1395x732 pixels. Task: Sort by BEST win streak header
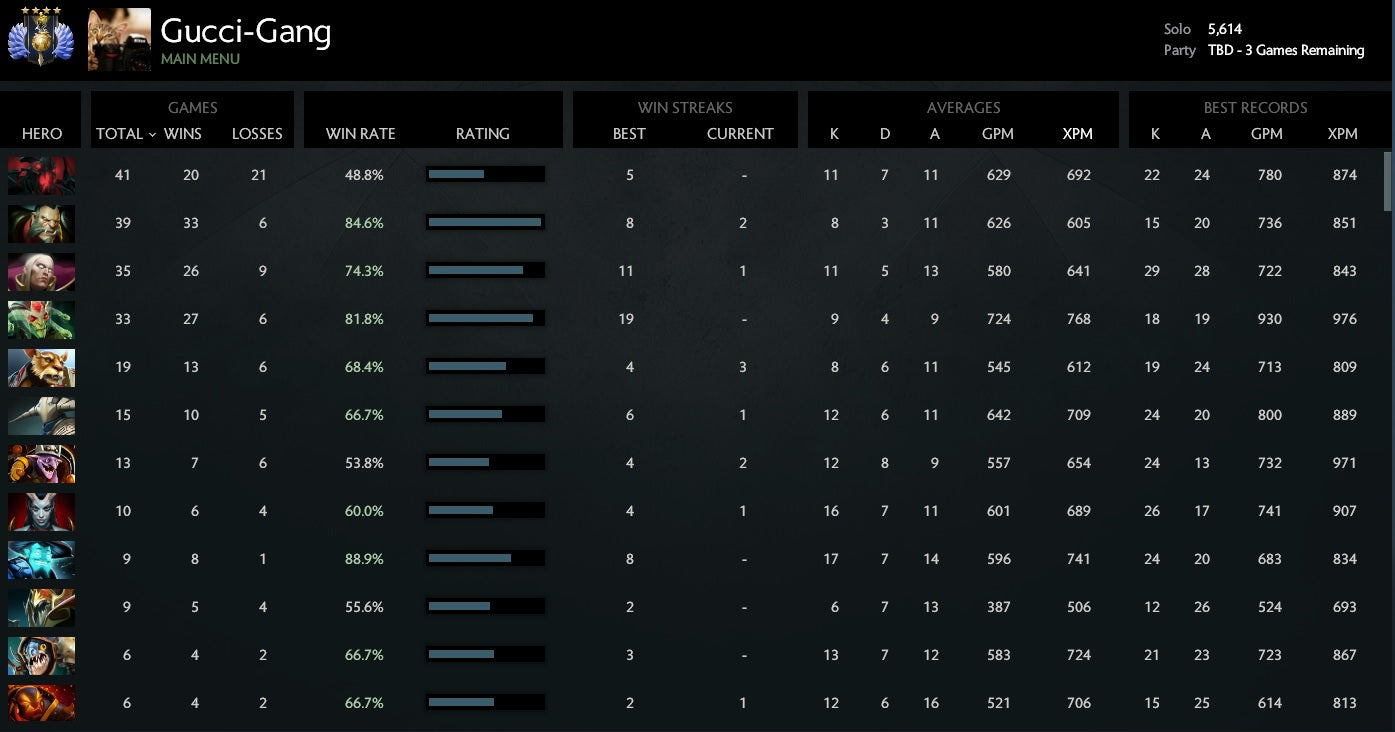[x=629, y=134]
